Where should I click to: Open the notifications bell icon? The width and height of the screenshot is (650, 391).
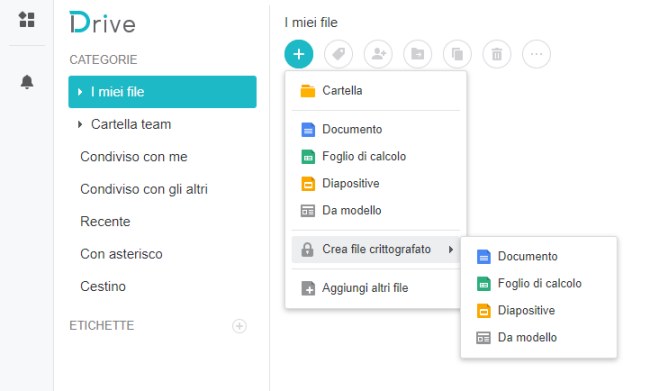pyautogui.click(x=27, y=82)
